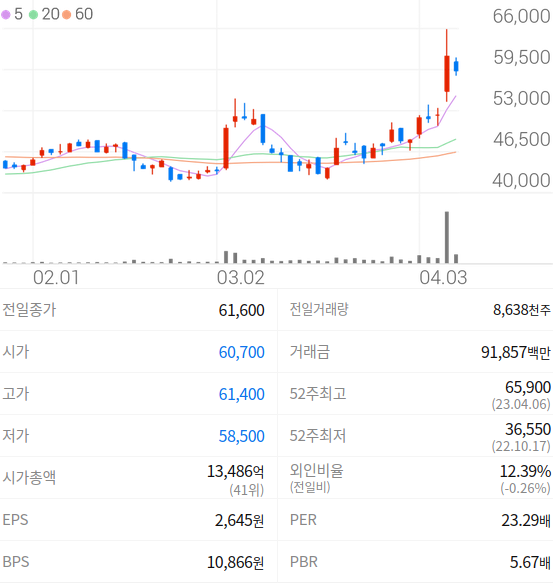Click the 외인비율 (전일비) label
This screenshot has height=583, width=553.
coord(316,478)
